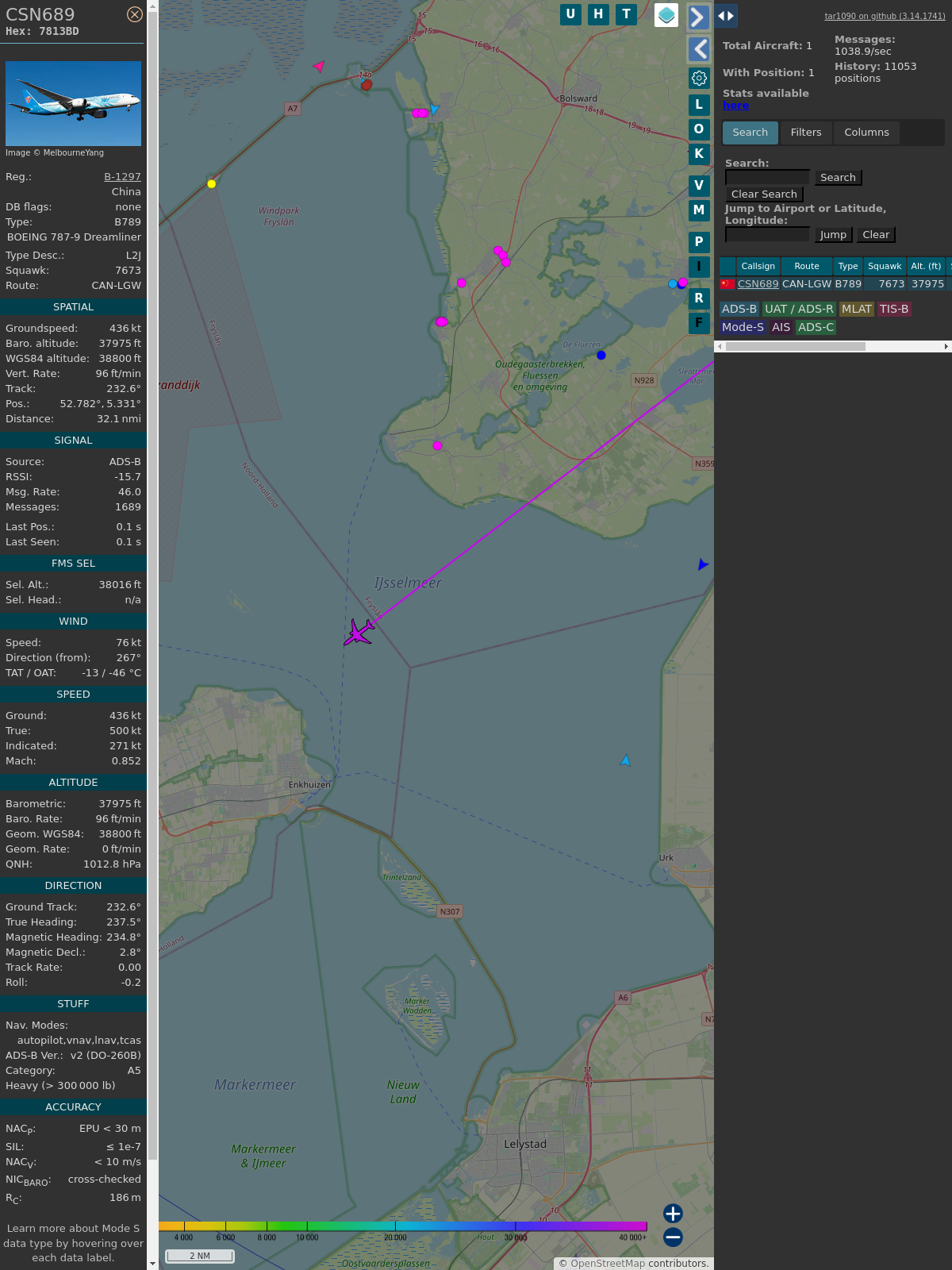Click the selected CSN689 aircraft on map
This screenshot has width=952, height=1270.
tap(359, 633)
